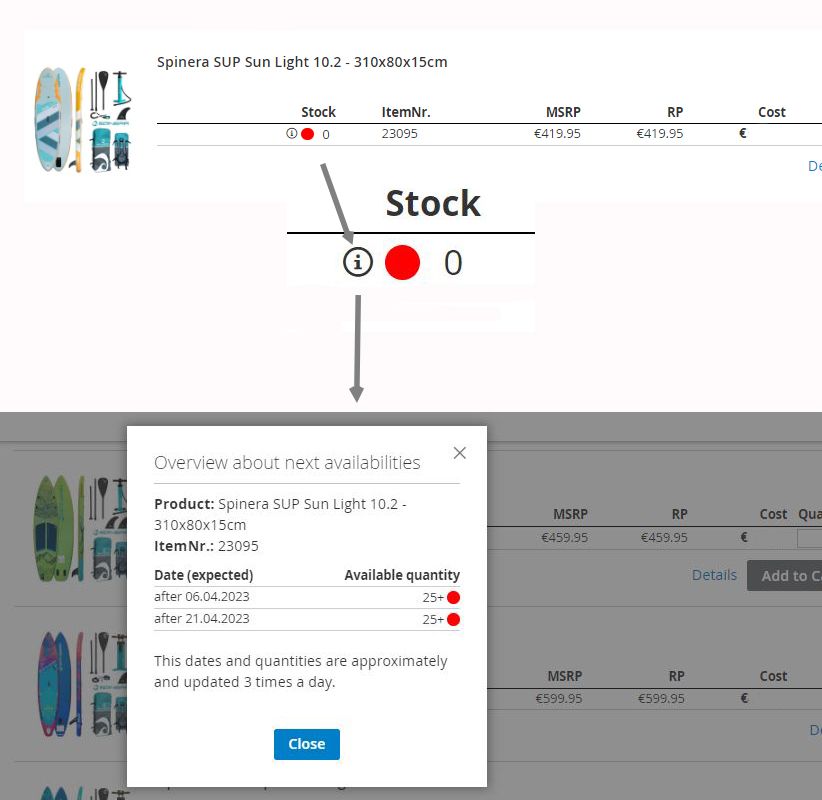The width and height of the screenshot is (822, 800).
Task: Click the red dot next to after 06.04.2023
Action: pos(453,598)
